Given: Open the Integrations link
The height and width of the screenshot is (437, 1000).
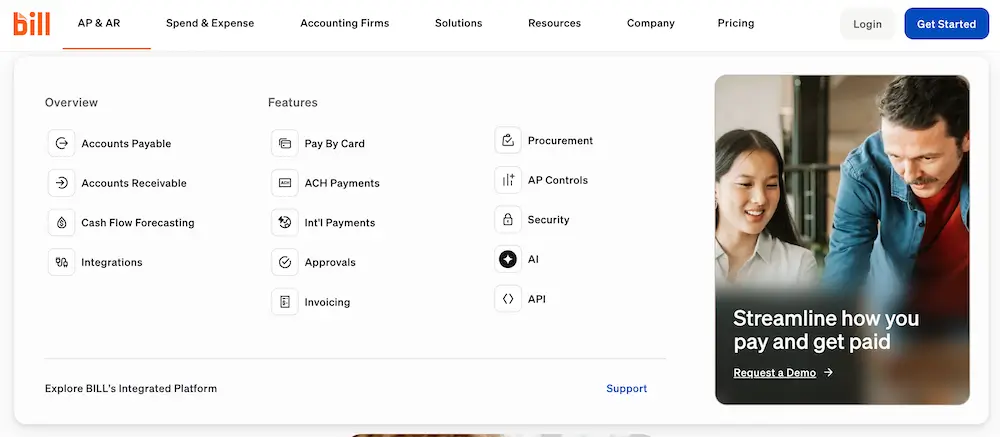Looking at the screenshot, I should pyautogui.click(x=112, y=262).
